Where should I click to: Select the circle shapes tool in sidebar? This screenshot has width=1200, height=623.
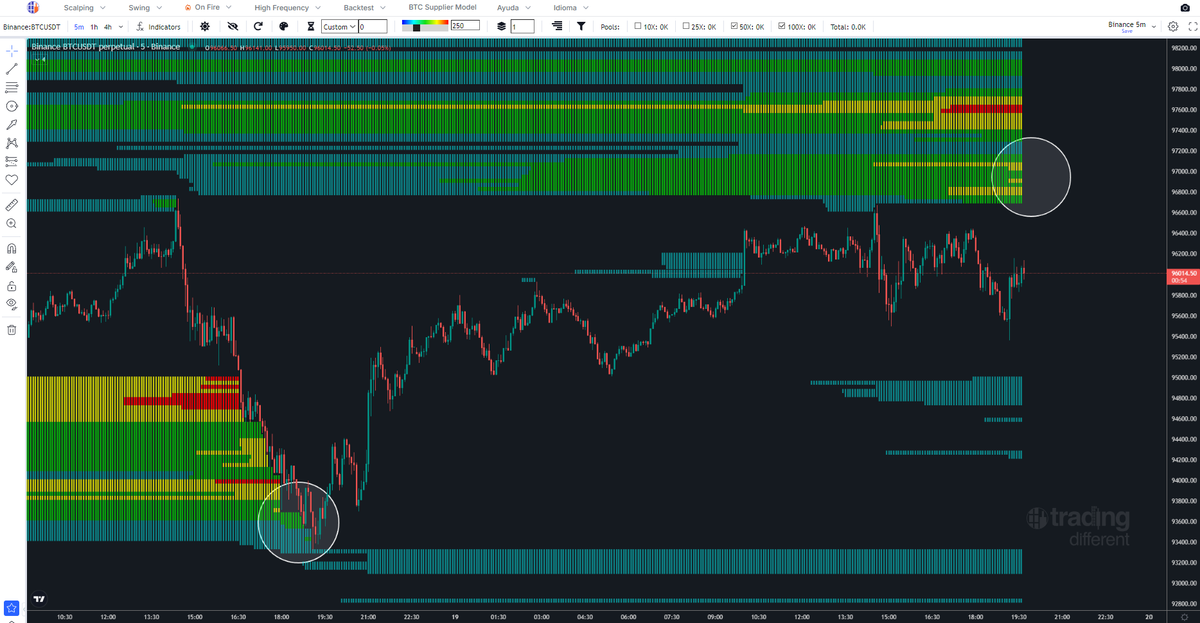(12, 105)
